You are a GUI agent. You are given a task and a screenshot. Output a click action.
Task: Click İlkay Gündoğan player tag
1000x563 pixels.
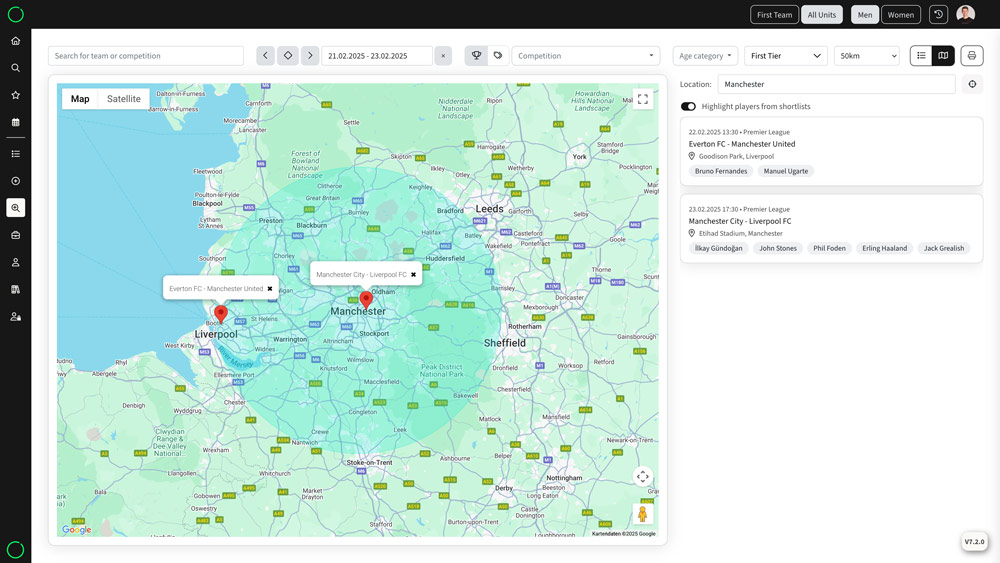(718, 248)
